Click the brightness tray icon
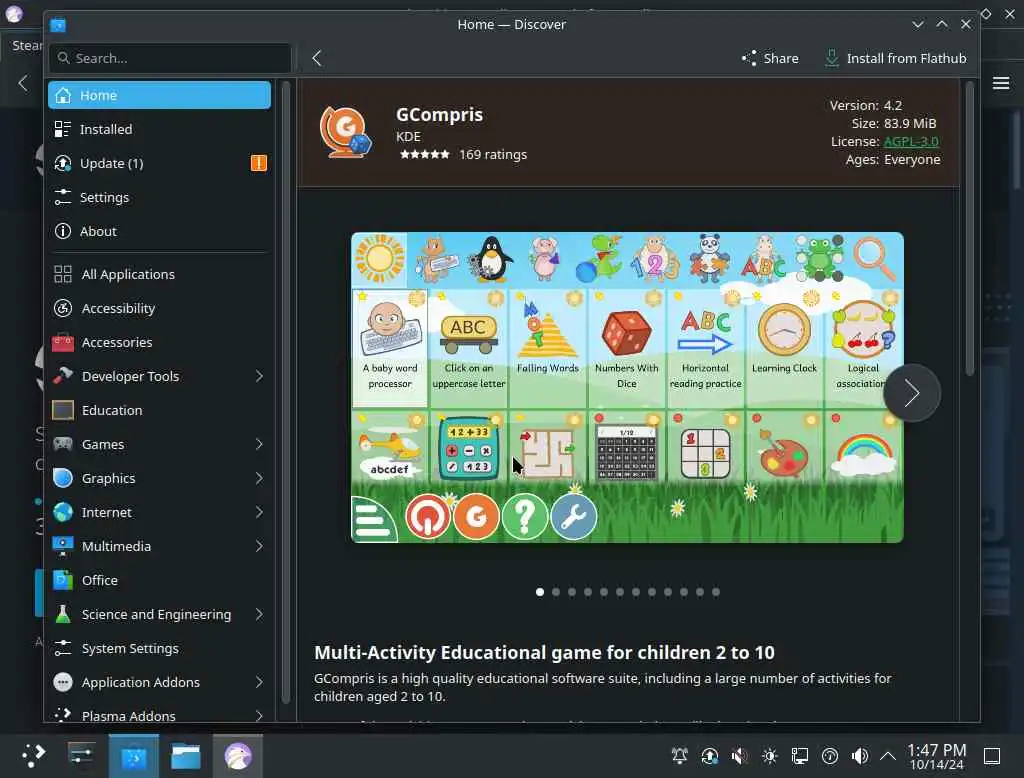The height and width of the screenshot is (778, 1024). point(769,756)
